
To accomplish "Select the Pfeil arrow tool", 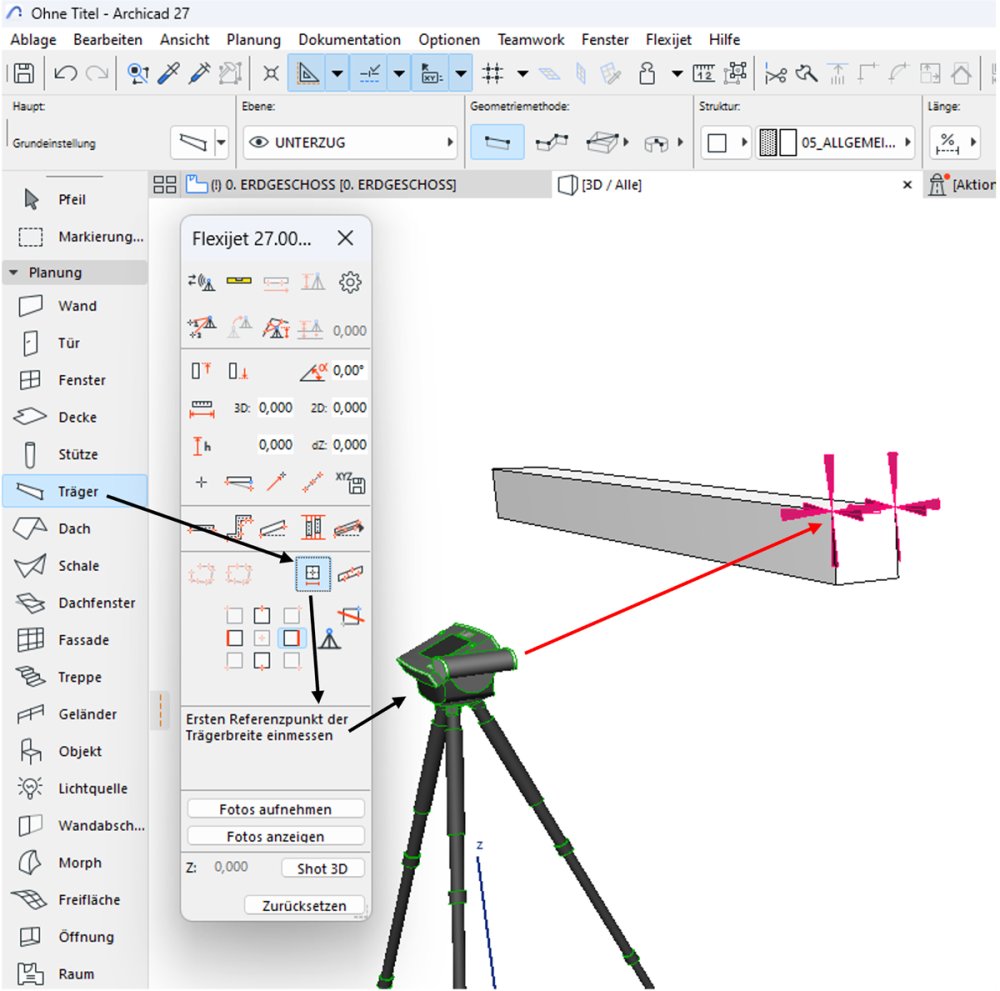I will (x=75, y=200).
